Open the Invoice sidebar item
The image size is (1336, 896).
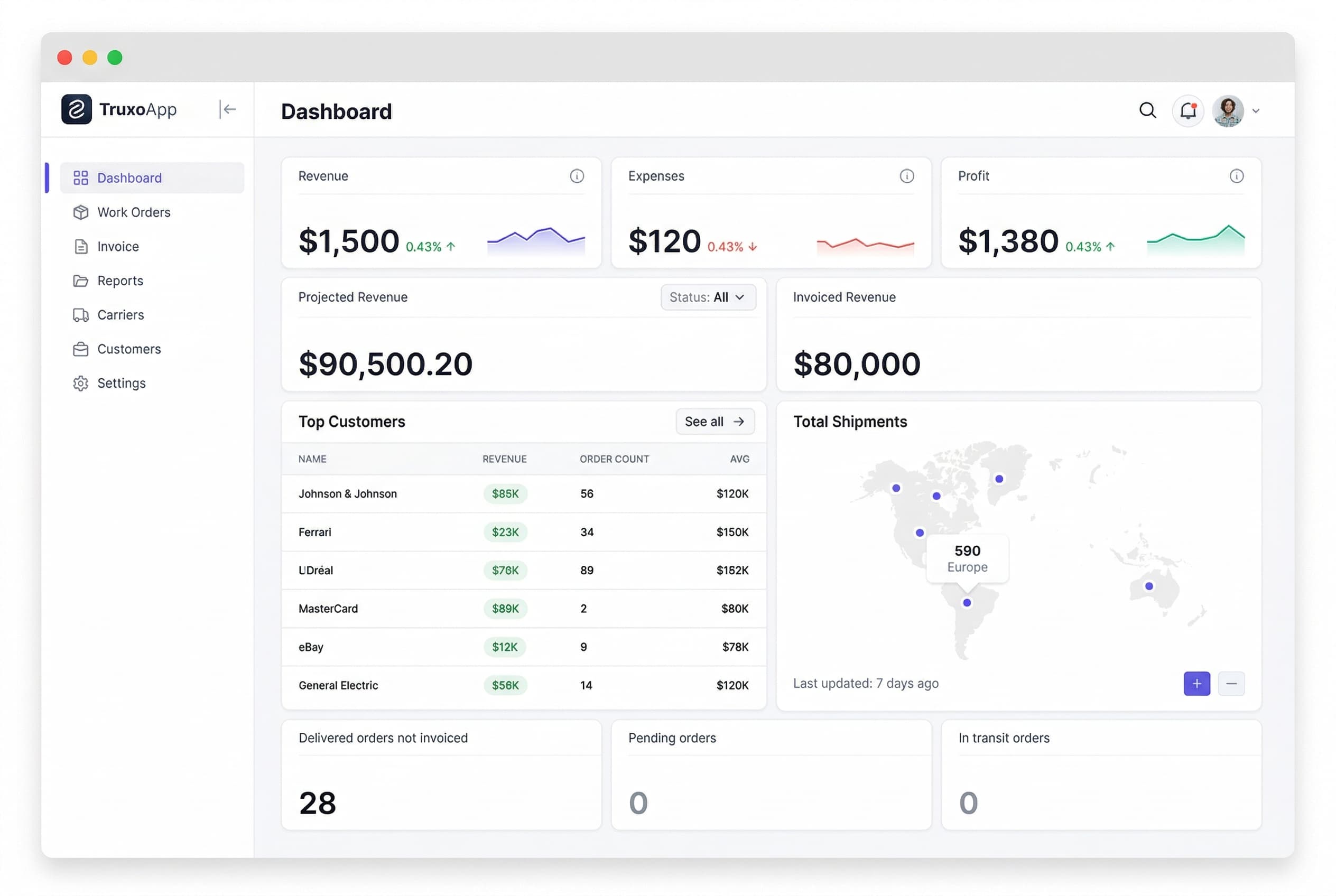coord(118,246)
